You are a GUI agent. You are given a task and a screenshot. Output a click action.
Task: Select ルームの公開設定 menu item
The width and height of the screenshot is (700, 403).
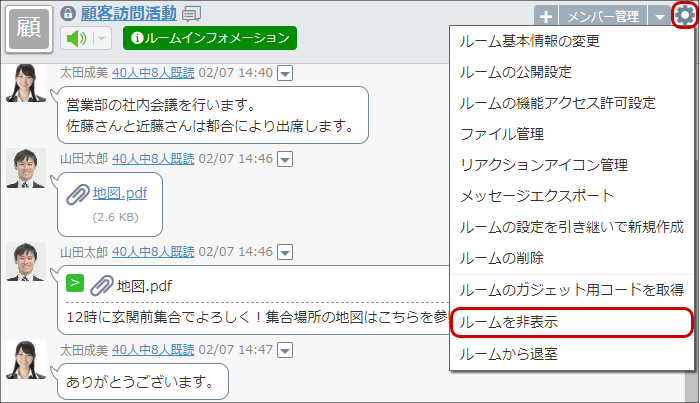(572, 72)
